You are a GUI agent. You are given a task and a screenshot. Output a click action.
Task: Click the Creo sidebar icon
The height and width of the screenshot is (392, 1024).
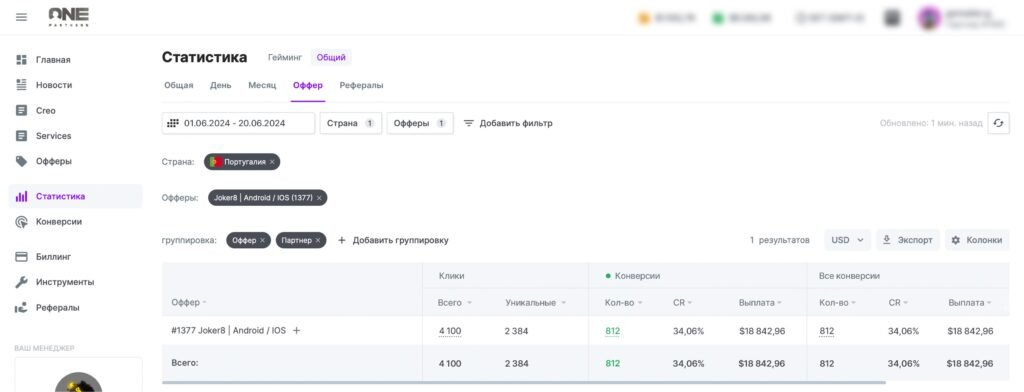pyautogui.click(x=21, y=110)
